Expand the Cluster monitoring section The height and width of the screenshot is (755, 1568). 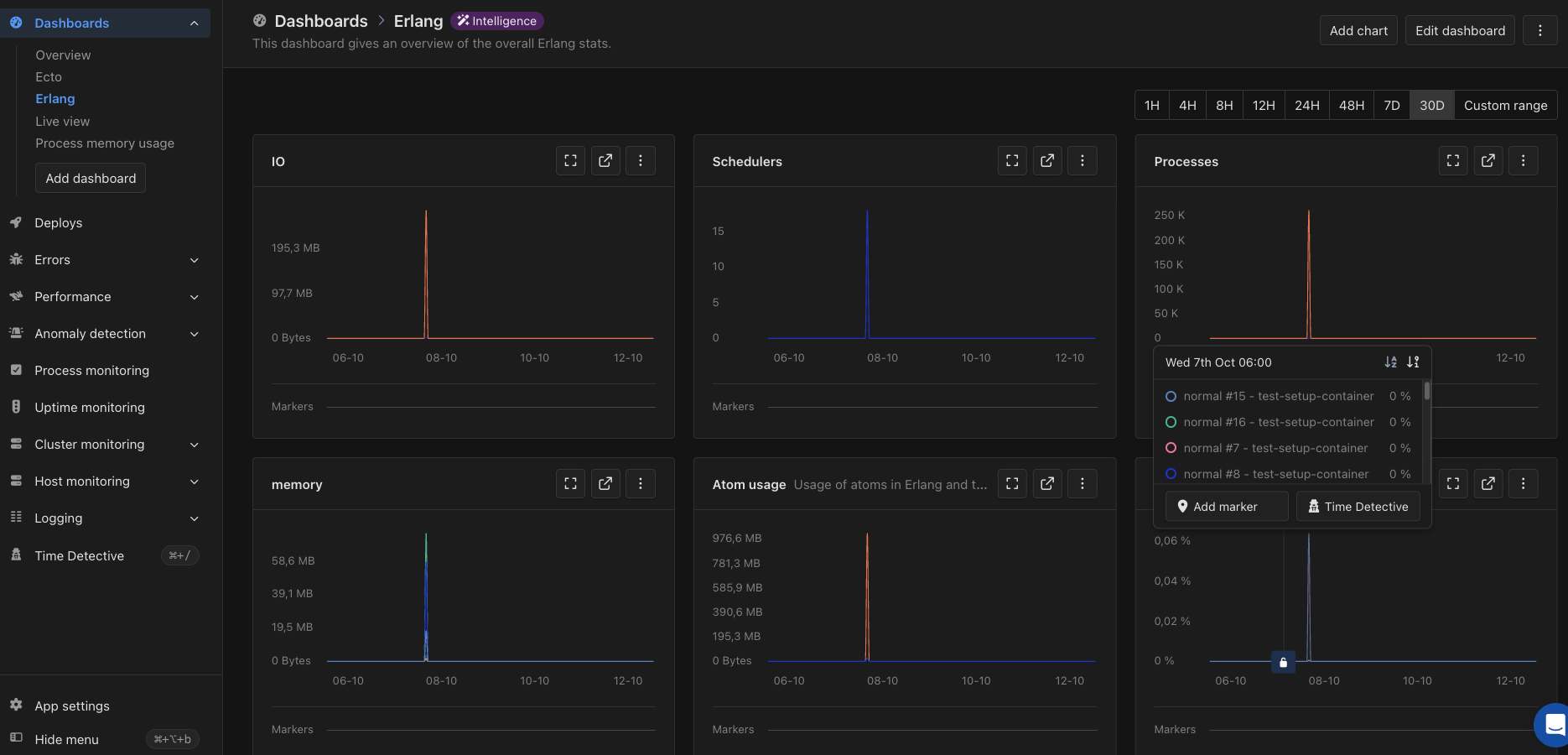click(195, 445)
